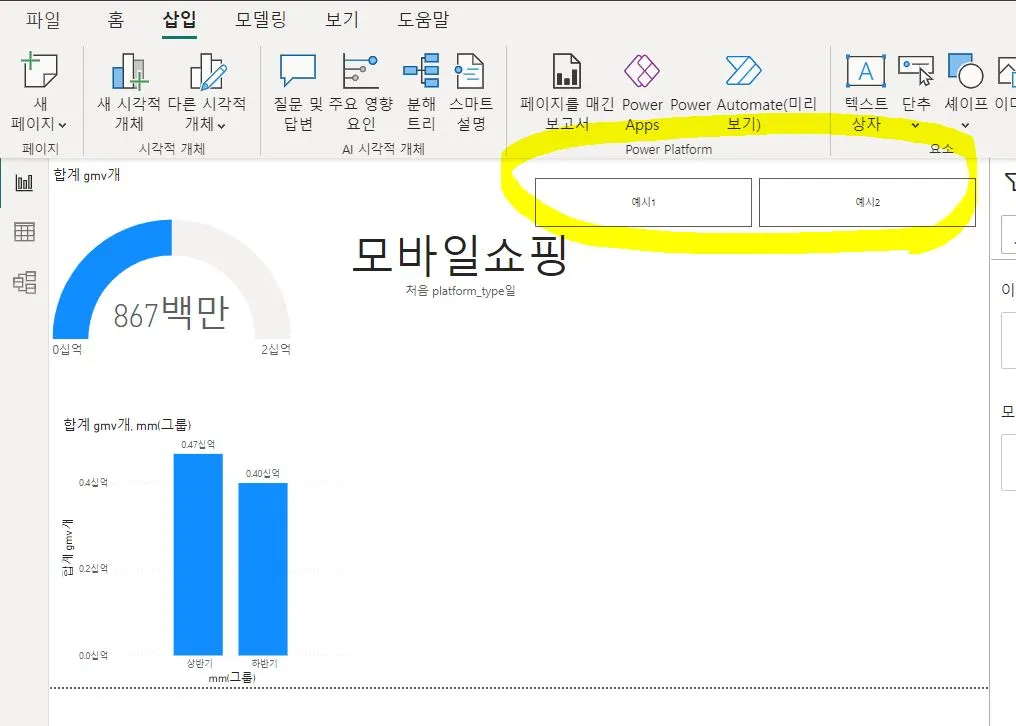Viewport: 1016px width, 726px height.
Task: Click the 합계 gmv개 gauge title
Action: (x=87, y=174)
